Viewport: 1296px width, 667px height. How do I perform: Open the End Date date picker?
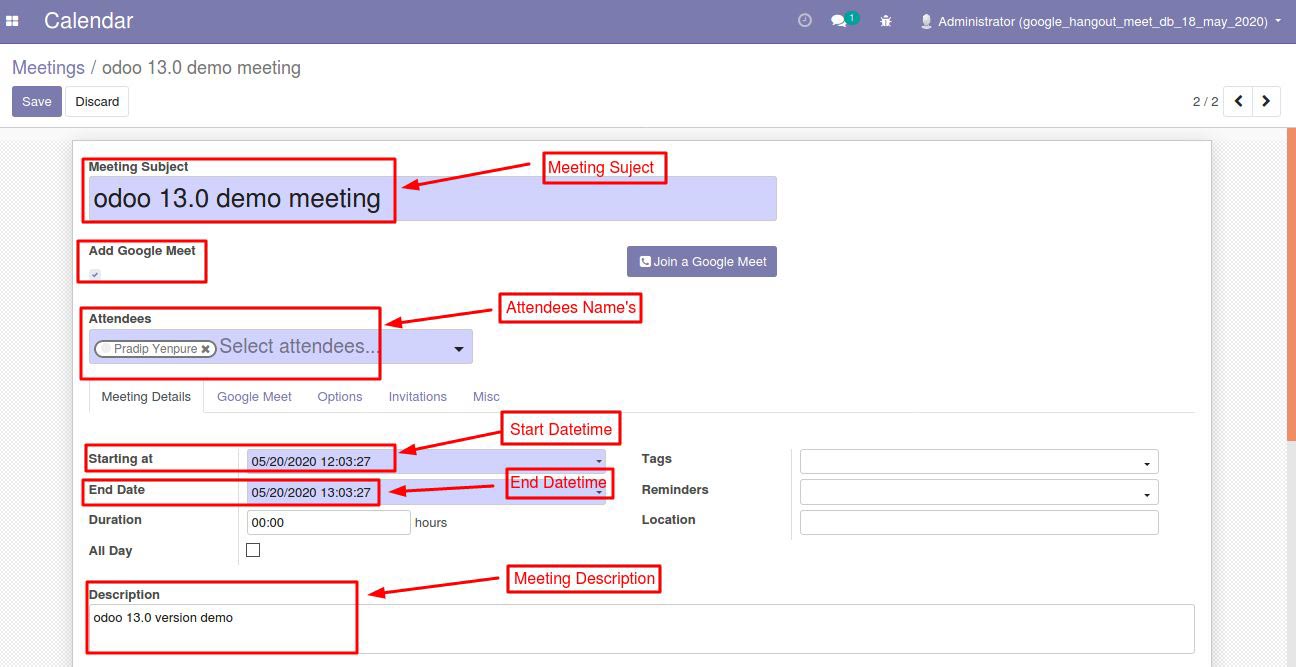(426, 492)
